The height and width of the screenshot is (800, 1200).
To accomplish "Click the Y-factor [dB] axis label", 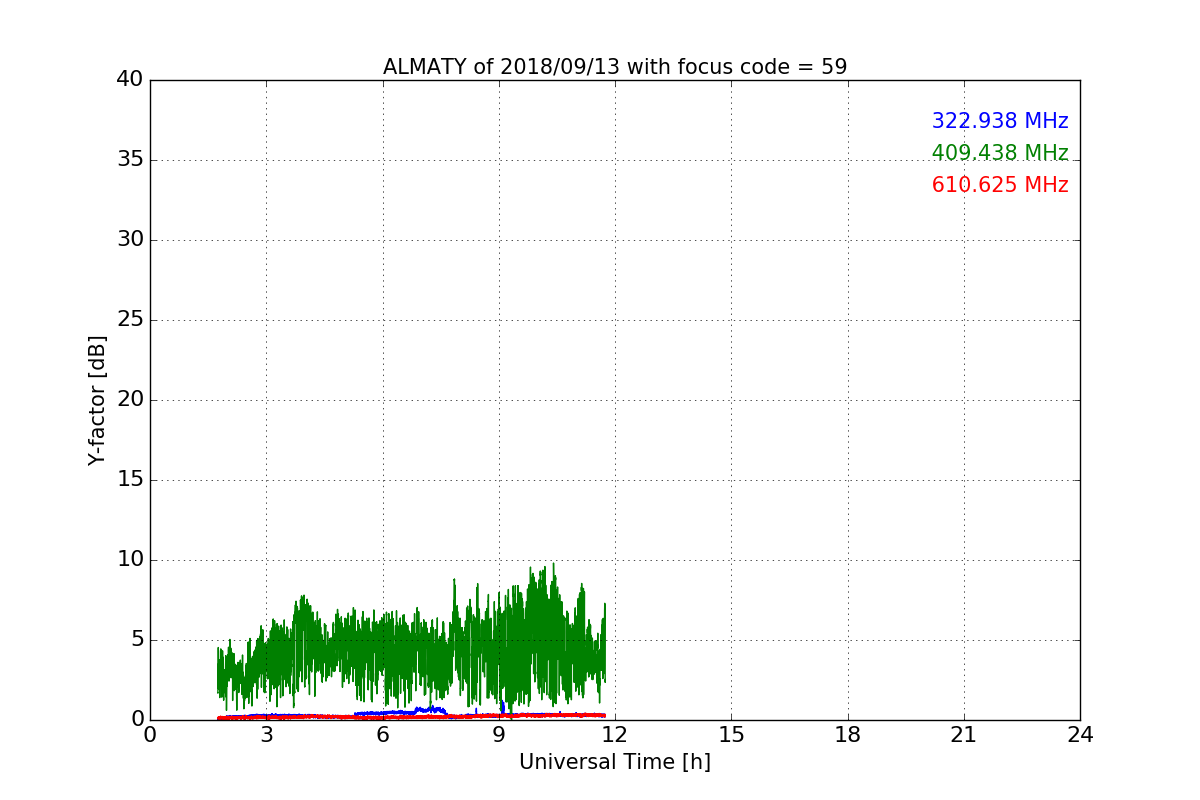I will pos(97,400).
